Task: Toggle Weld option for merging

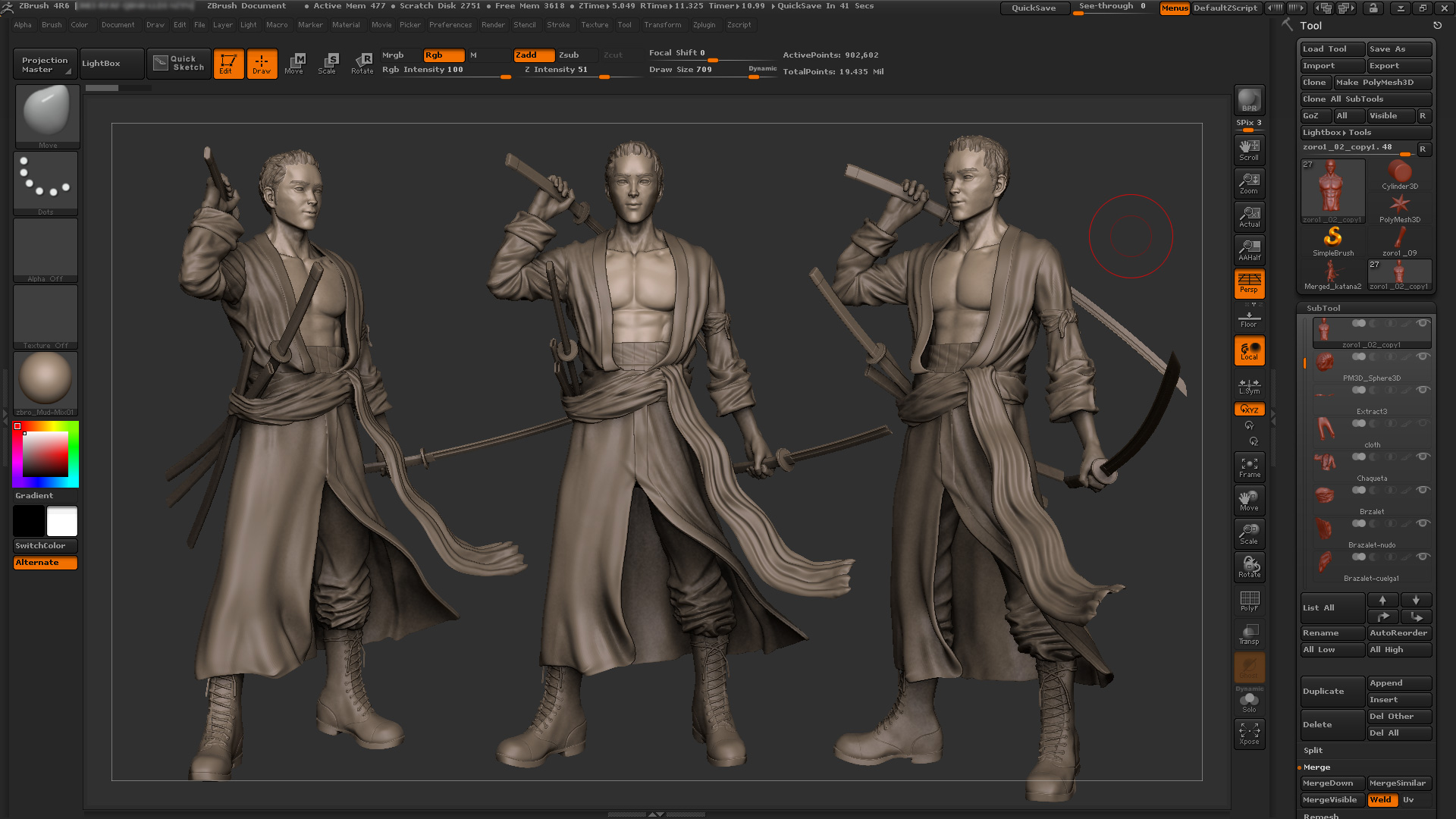Action: (x=1382, y=800)
